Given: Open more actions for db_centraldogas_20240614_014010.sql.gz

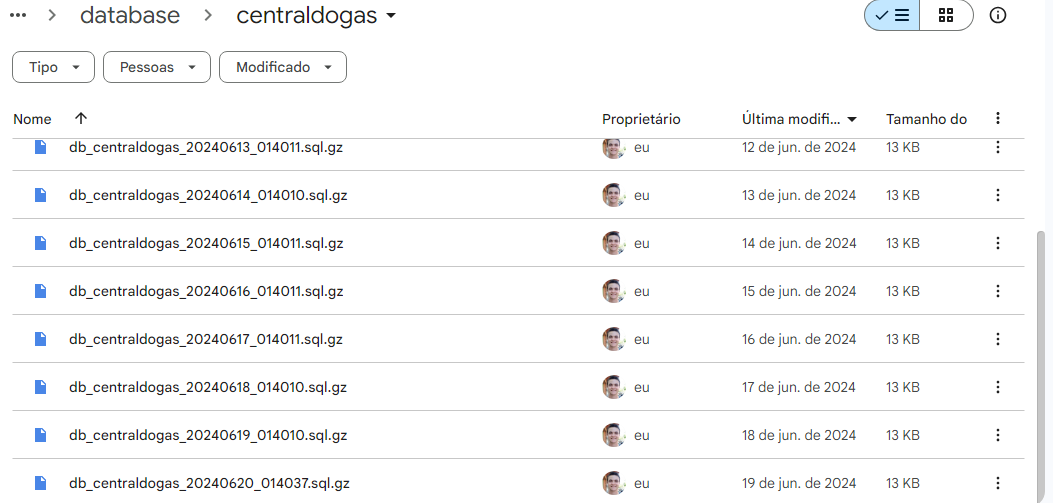Looking at the screenshot, I should 997,195.
